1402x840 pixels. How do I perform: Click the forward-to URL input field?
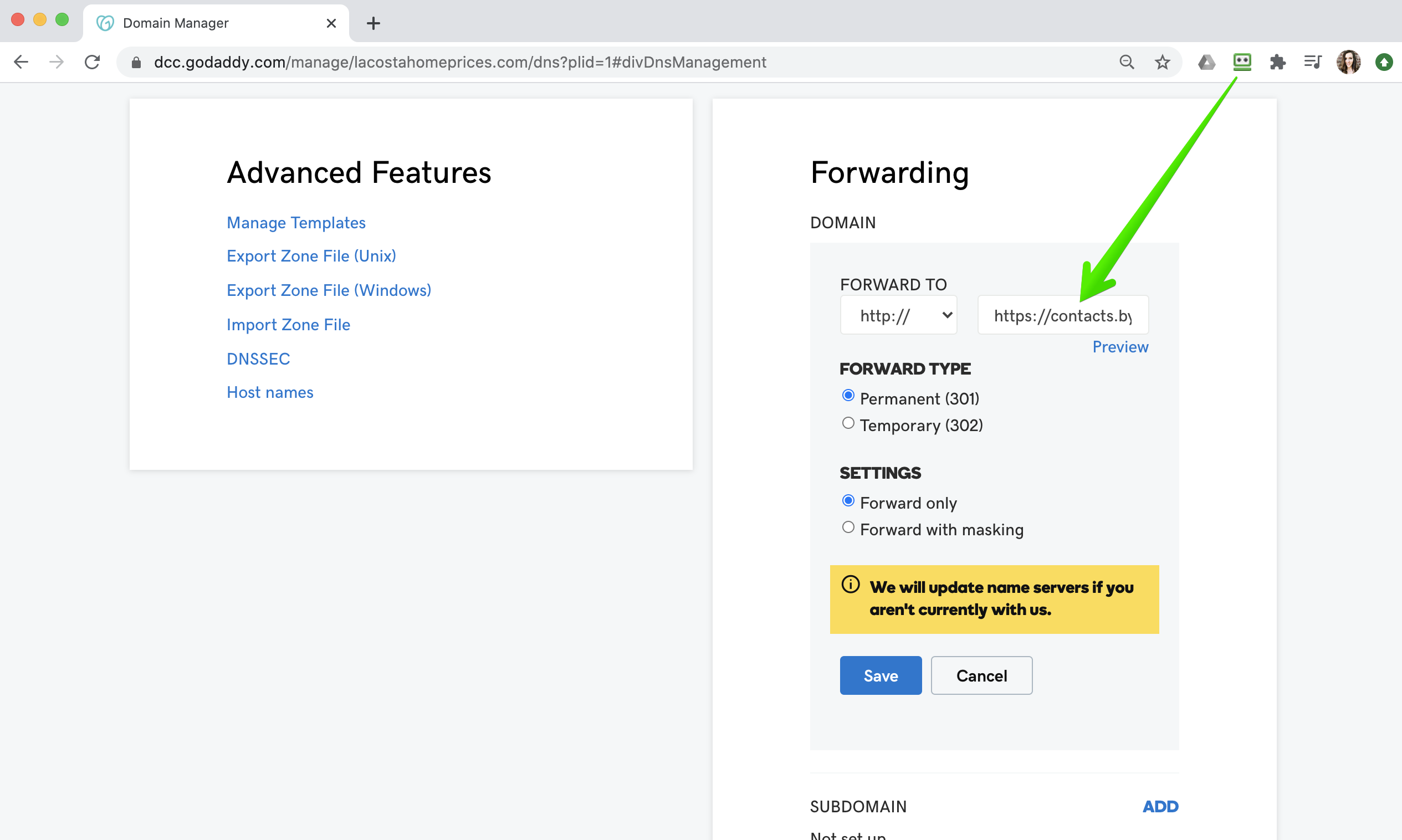point(1062,315)
